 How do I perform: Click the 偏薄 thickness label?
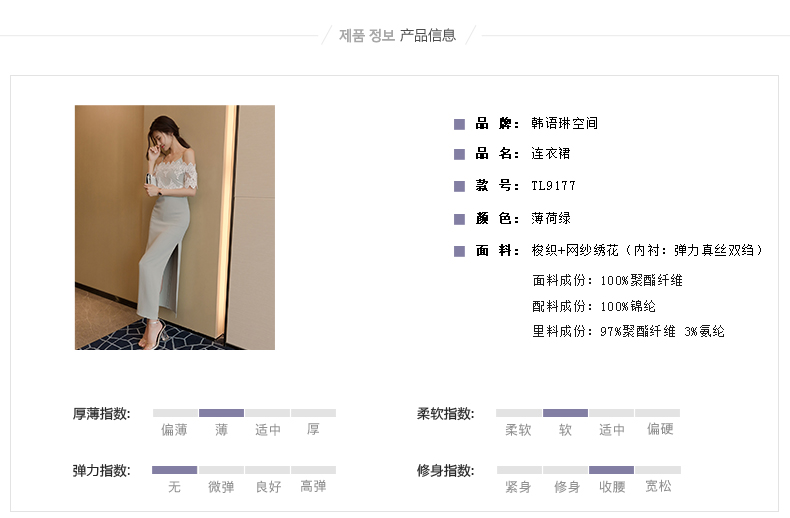tap(174, 430)
